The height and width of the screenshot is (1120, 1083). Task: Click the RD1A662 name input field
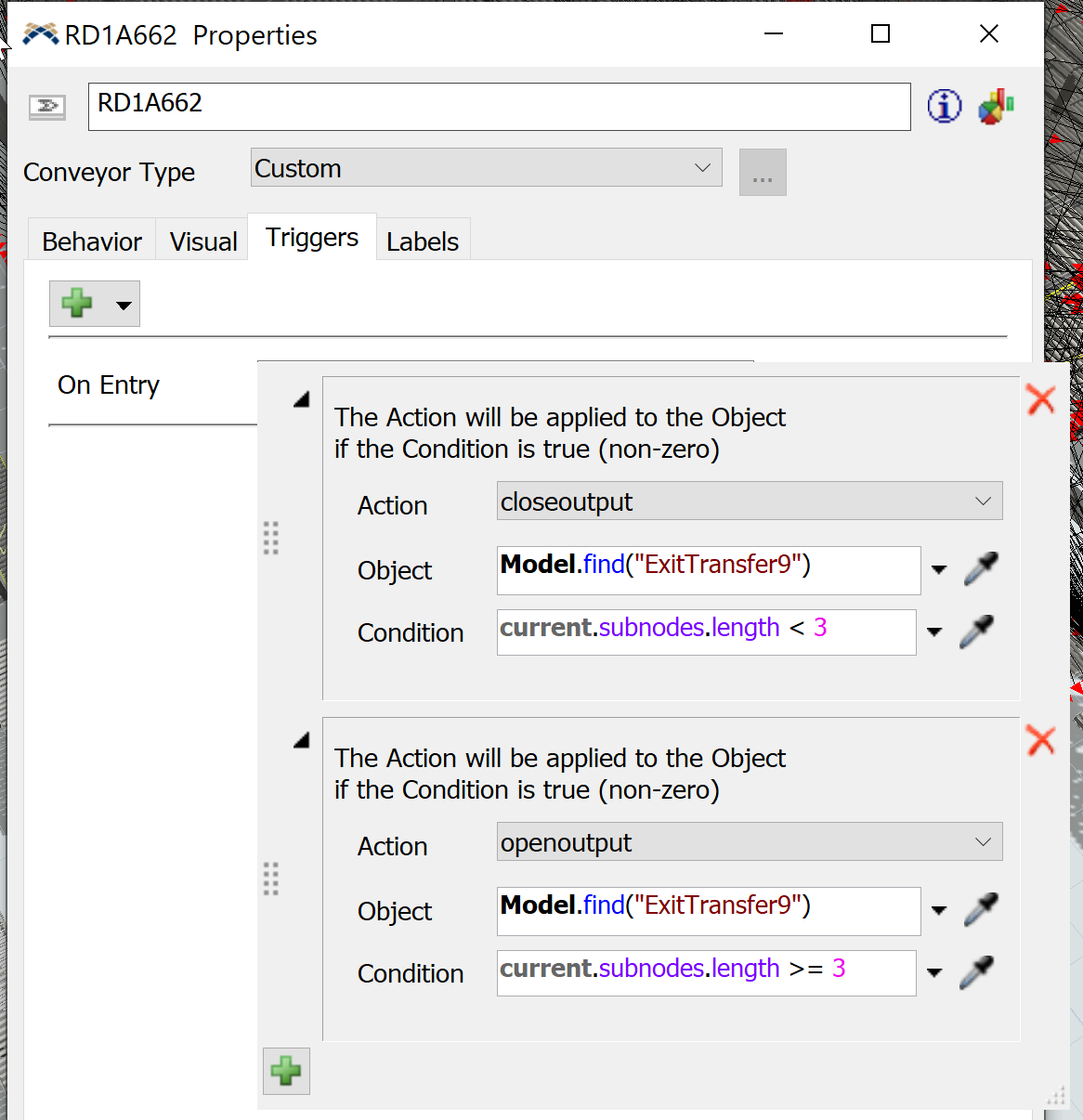tap(499, 107)
